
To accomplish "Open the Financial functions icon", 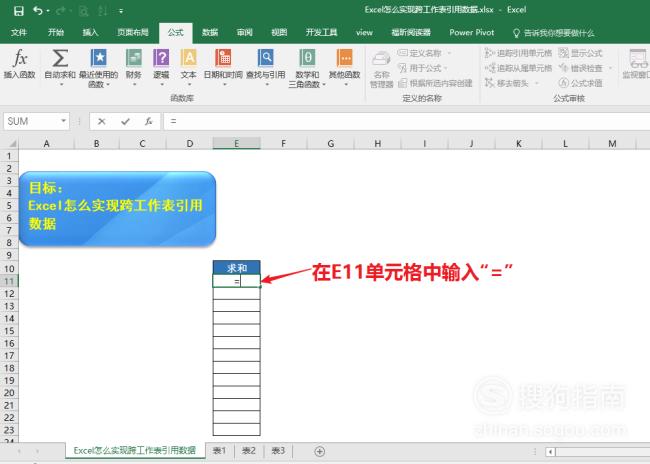I will click(133, 58).
